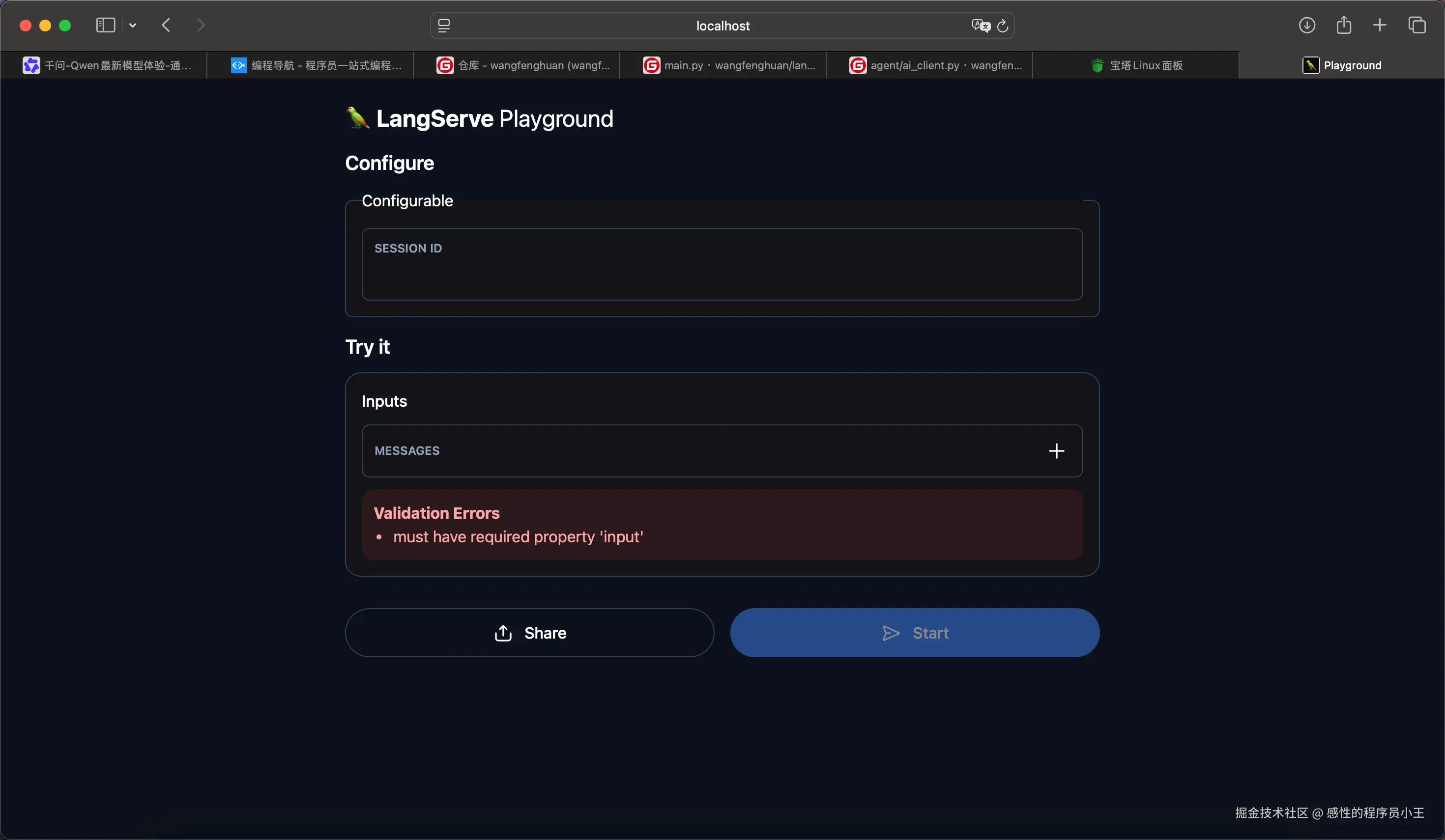Go back with the back arrow
This screenshot has width=1445, height=840.
tap(166, 25)
